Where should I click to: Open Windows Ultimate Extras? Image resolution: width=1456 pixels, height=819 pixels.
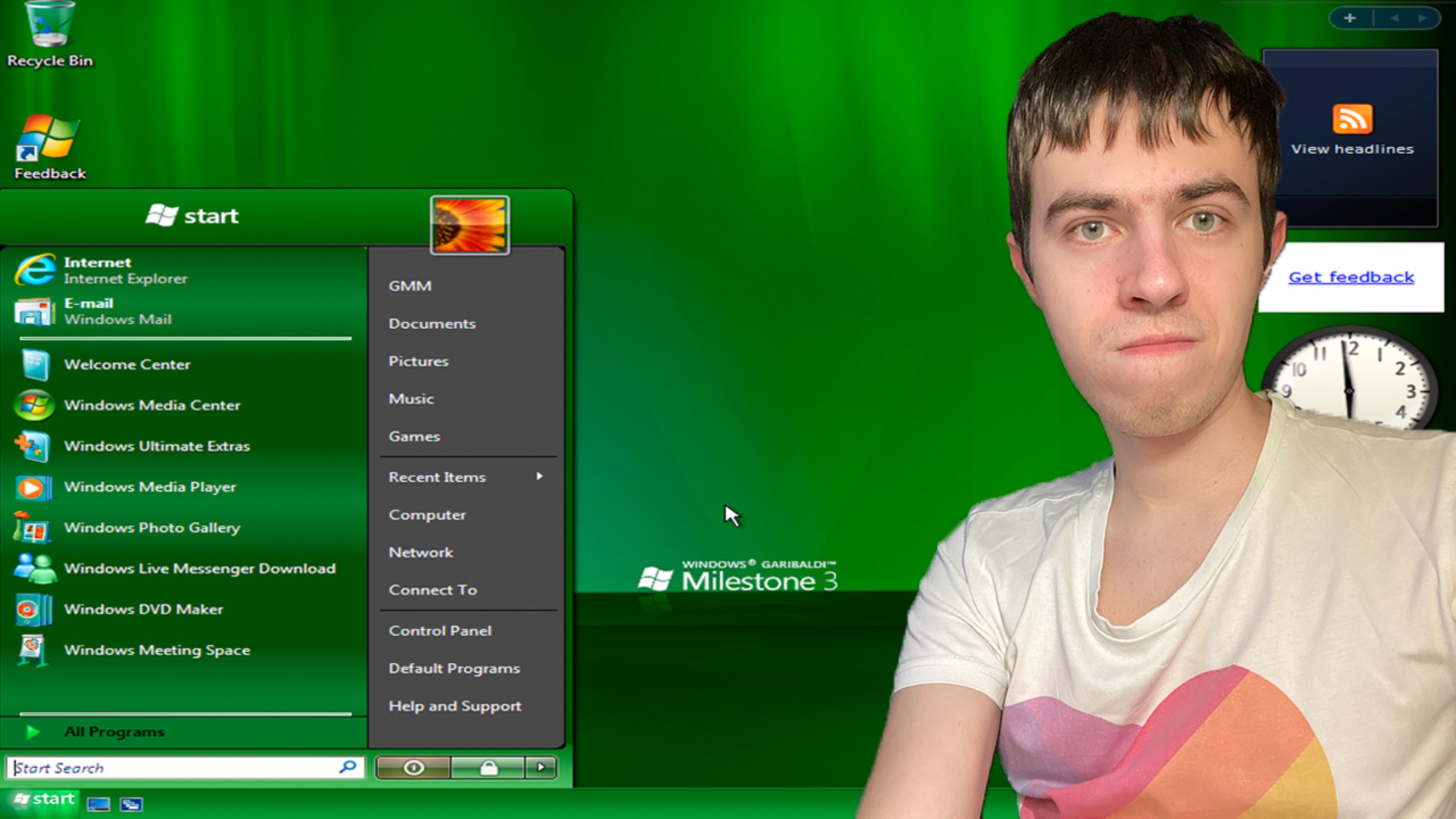(156, 446)
